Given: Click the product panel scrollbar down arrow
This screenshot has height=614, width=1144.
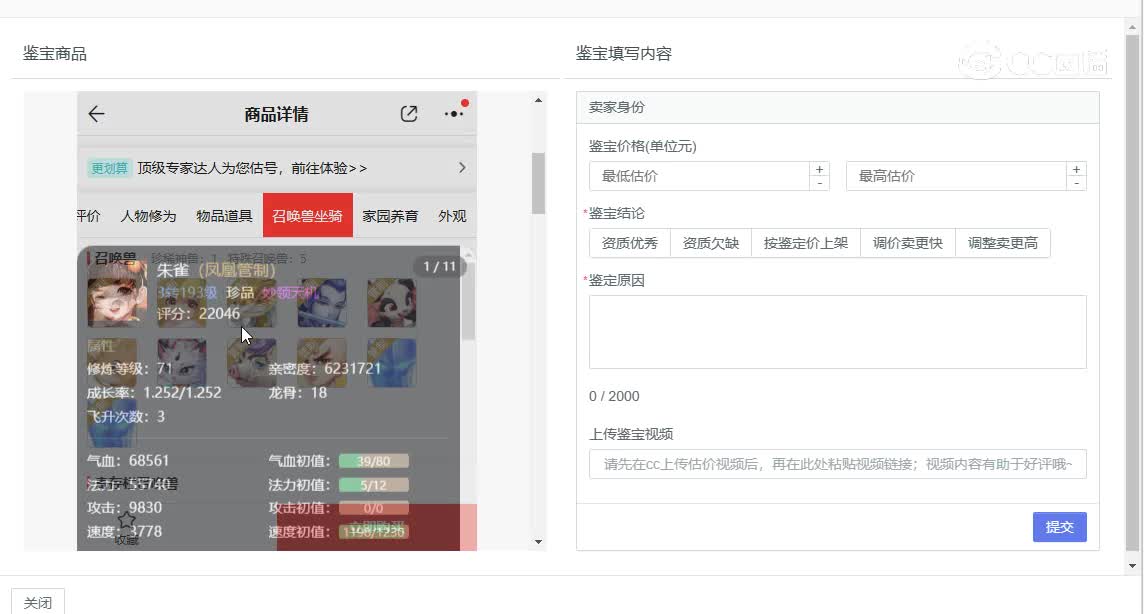Looking at the screenshot, I should tap(538, 542).
